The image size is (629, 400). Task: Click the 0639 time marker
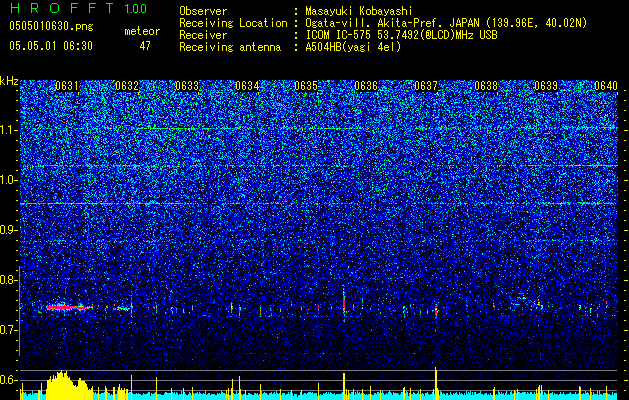[546, 86]
